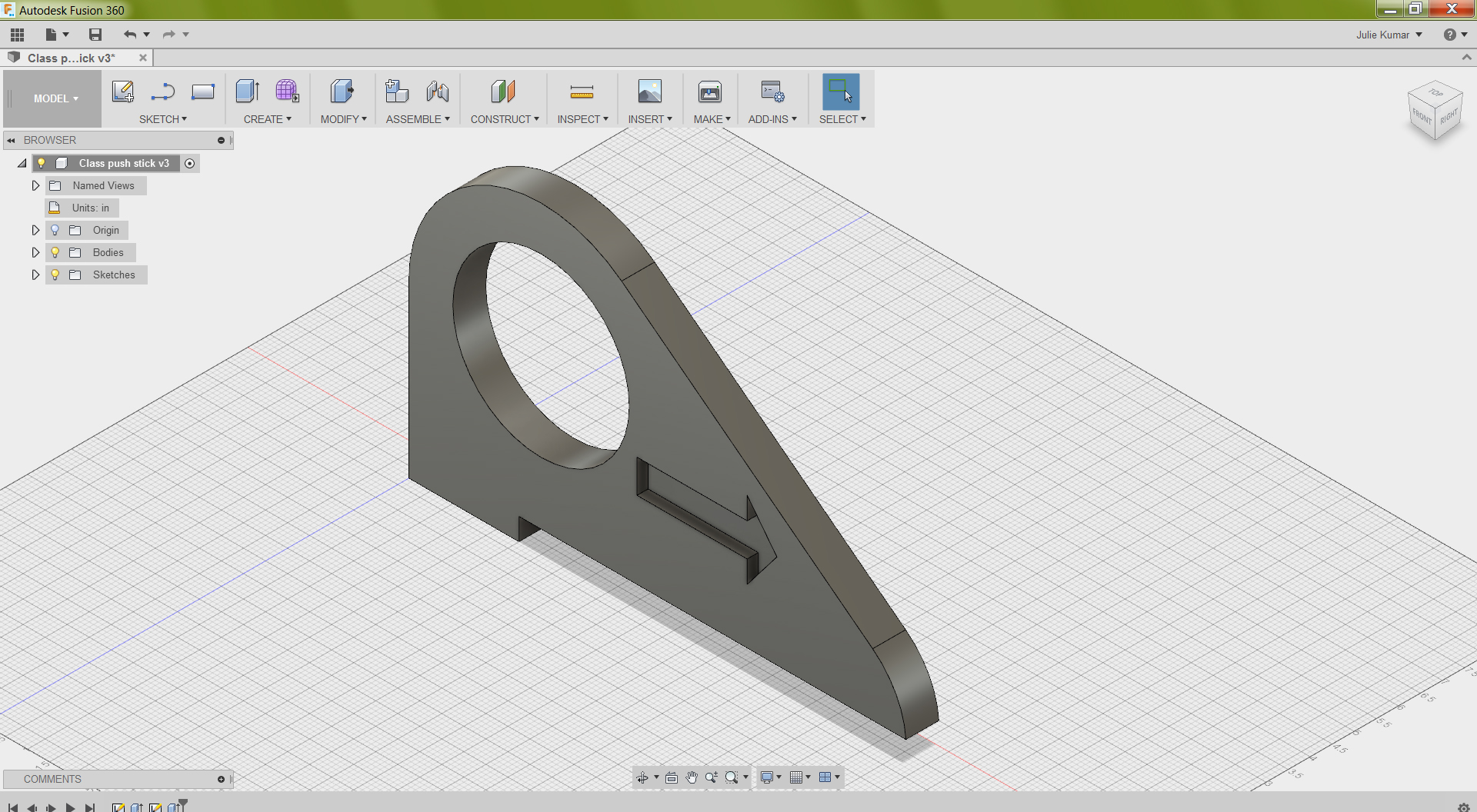Expand the Named Views folder

35,185
